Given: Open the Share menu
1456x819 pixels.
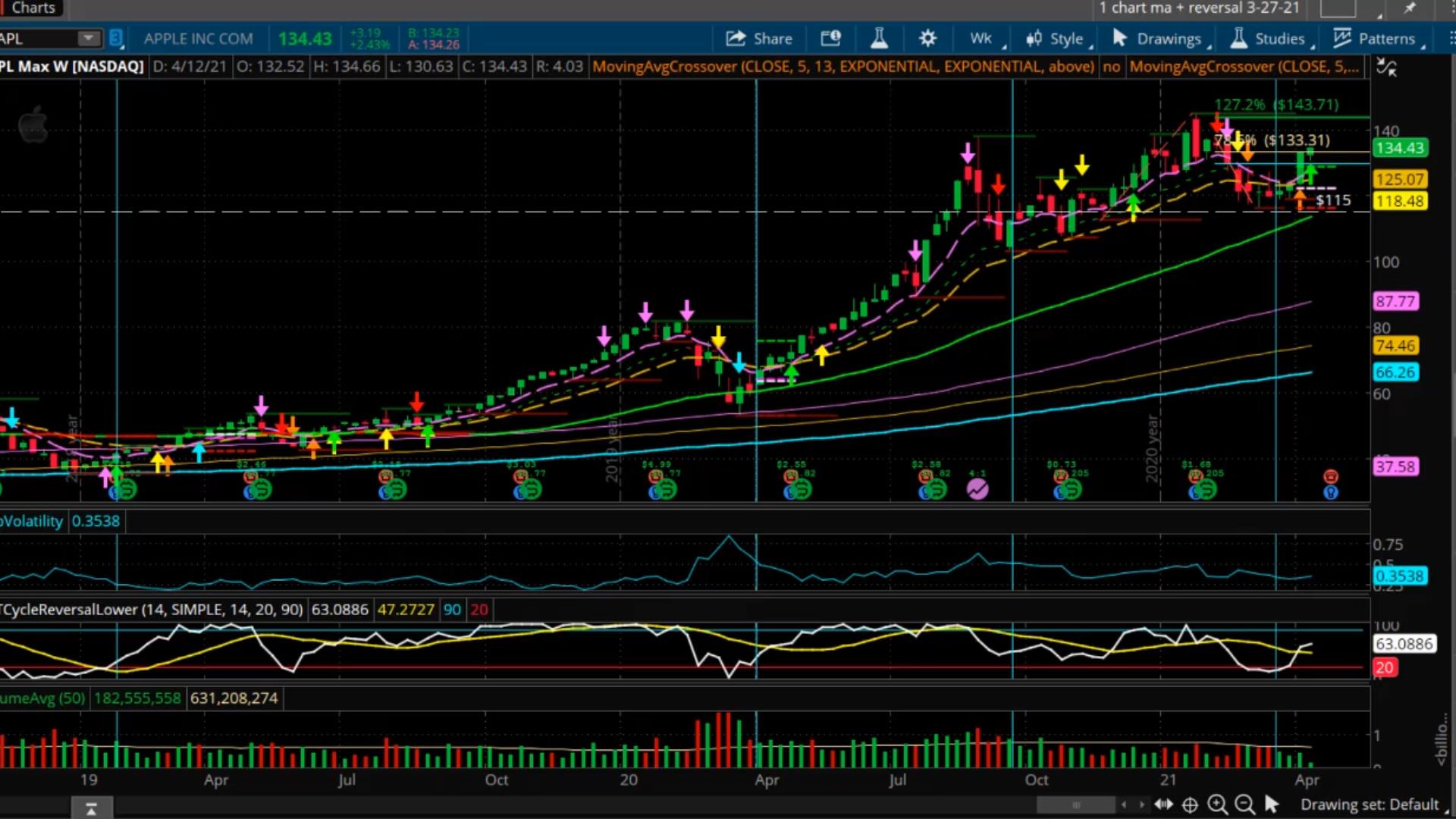Looking at the screenshot, I should tap(759, 39).
